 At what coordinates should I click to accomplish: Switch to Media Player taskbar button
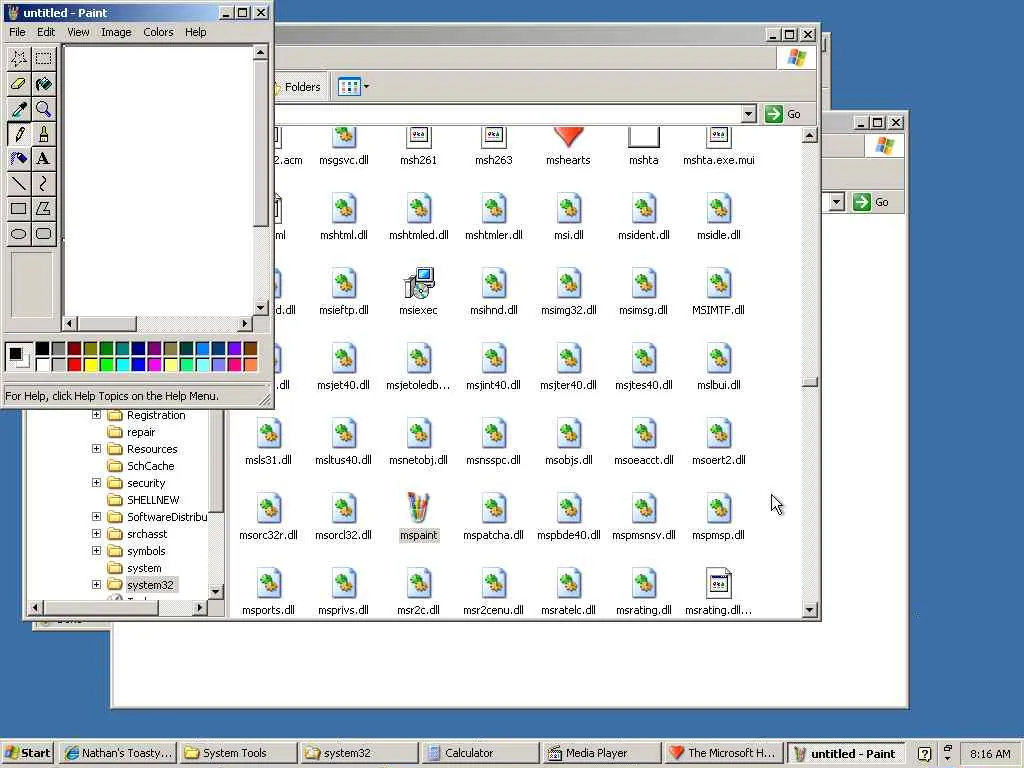pos(600,753)
